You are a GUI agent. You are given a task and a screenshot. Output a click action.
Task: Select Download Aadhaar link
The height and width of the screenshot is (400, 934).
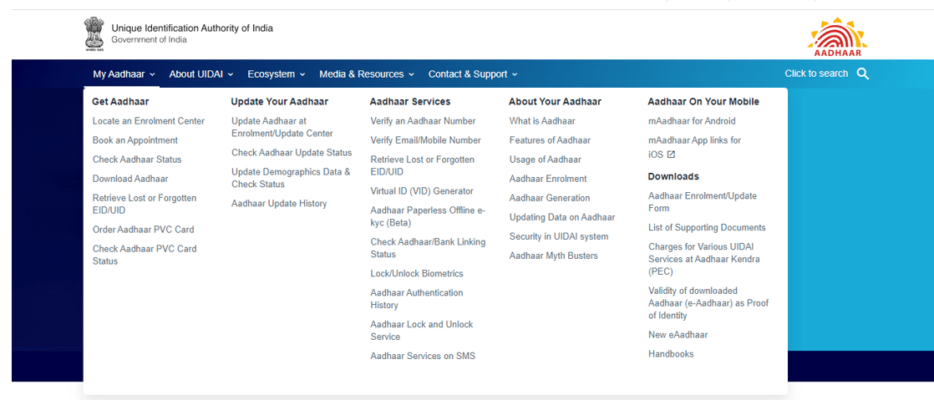pos(130,179)
